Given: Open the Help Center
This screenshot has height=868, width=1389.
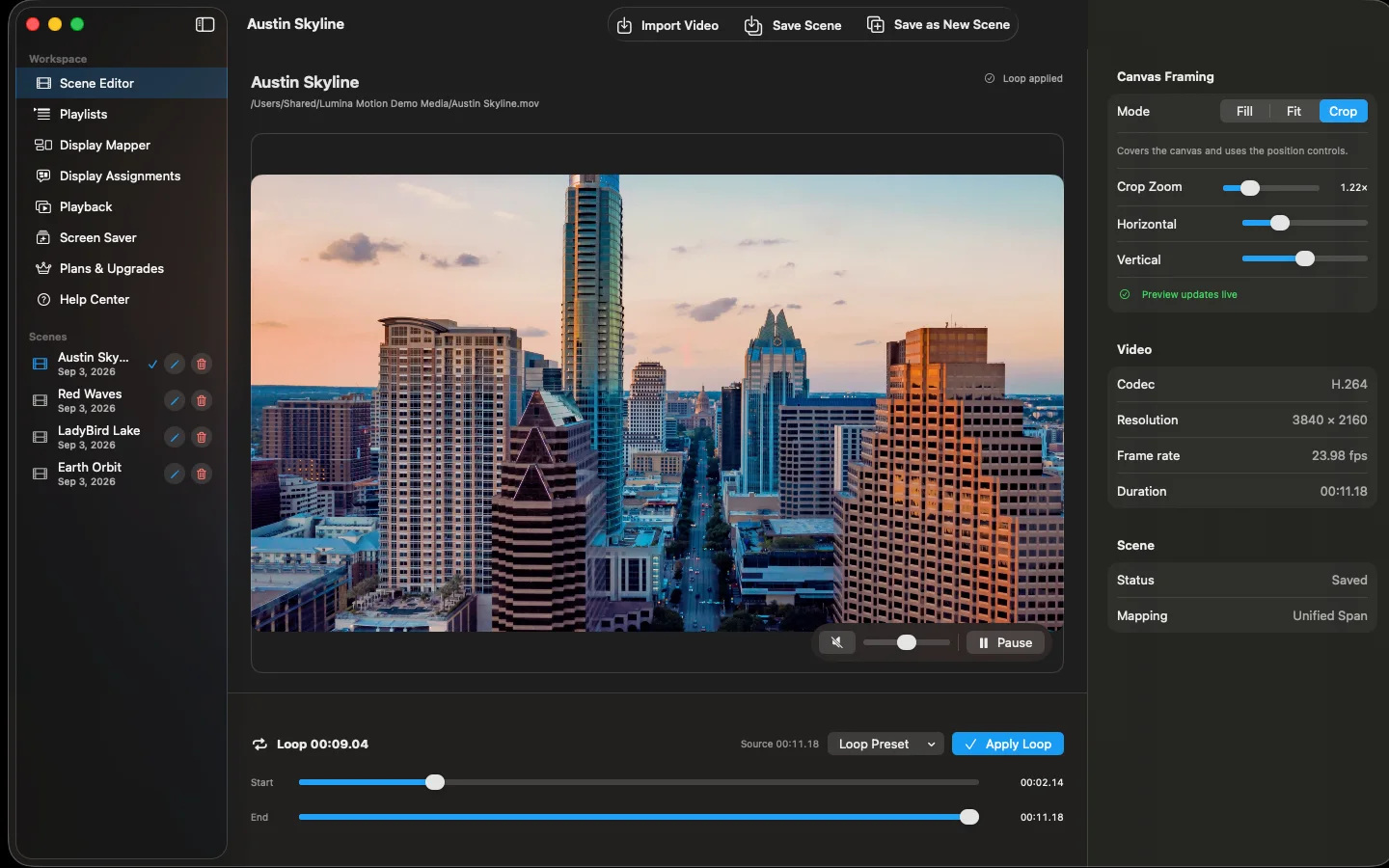Looking at the screenshot, I should click(122, 299).
